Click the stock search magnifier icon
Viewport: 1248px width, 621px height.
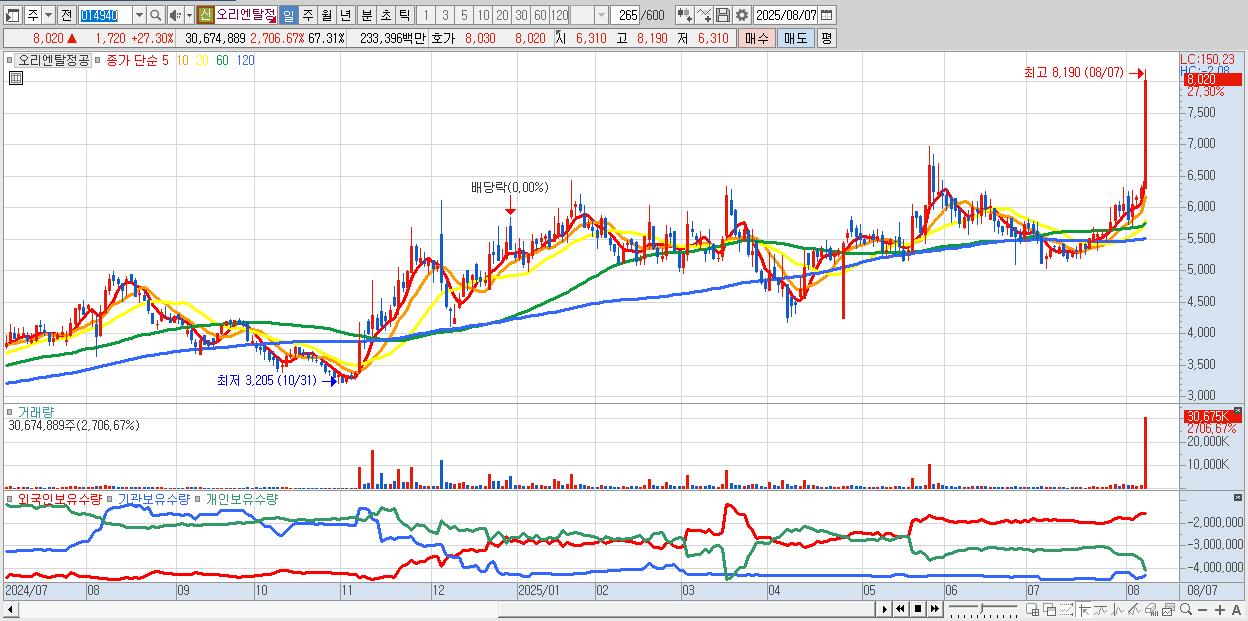click(155, 16)
